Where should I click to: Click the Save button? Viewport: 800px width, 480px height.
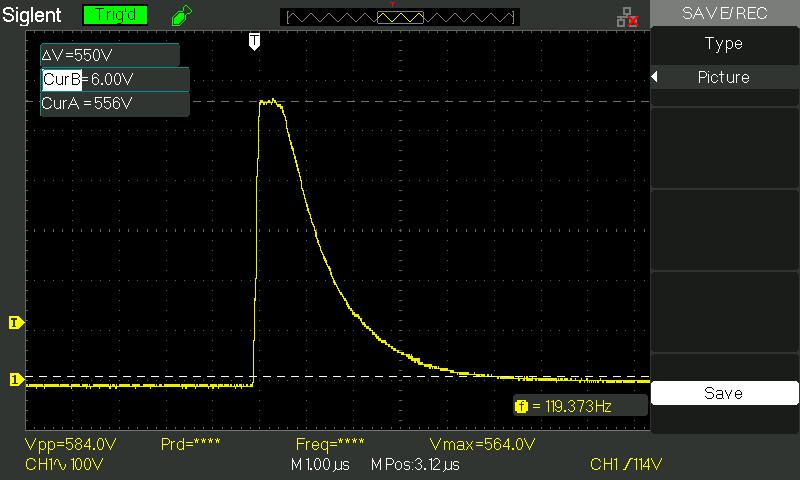tap(724, 393)
